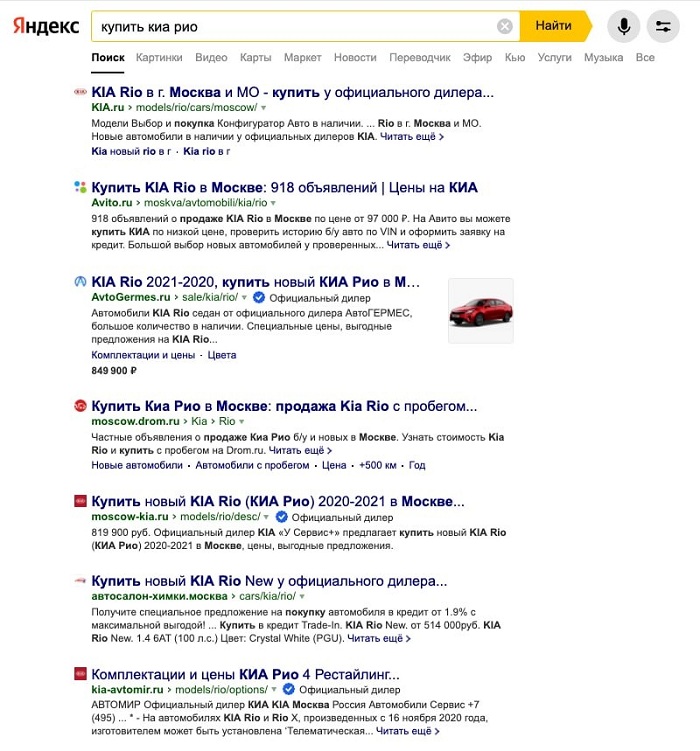Select the Новости tab
Viewport: 700px width, 751px height.
pos(355,57)
